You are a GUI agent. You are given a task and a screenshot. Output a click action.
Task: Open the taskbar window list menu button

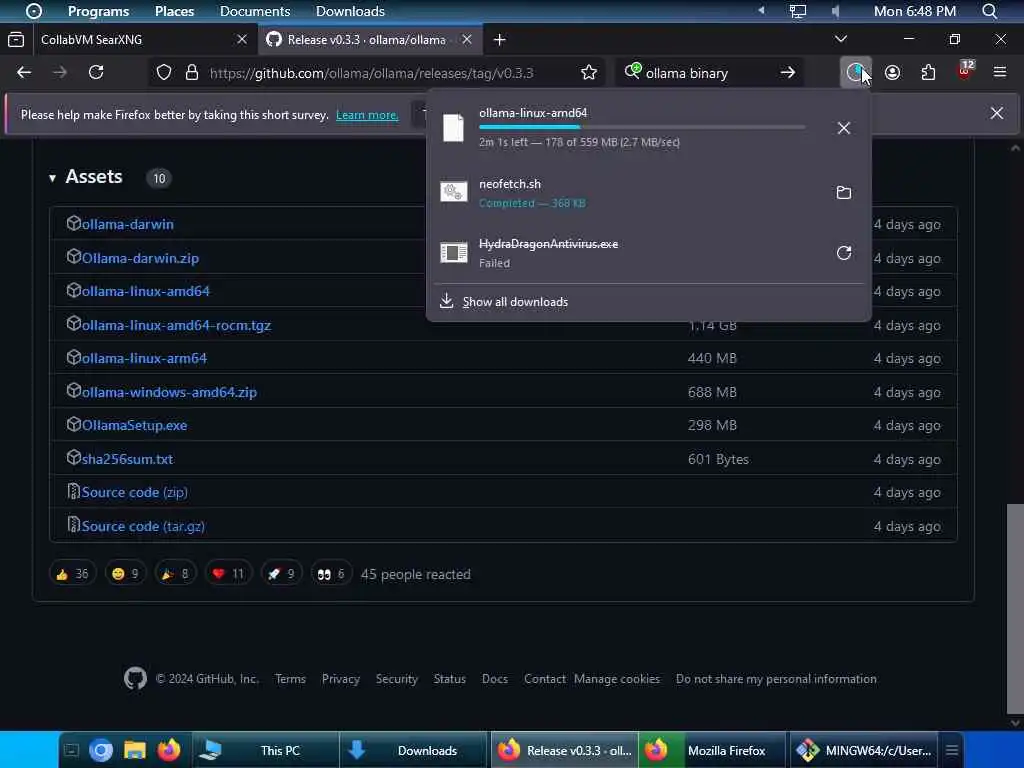pos(952,750)
